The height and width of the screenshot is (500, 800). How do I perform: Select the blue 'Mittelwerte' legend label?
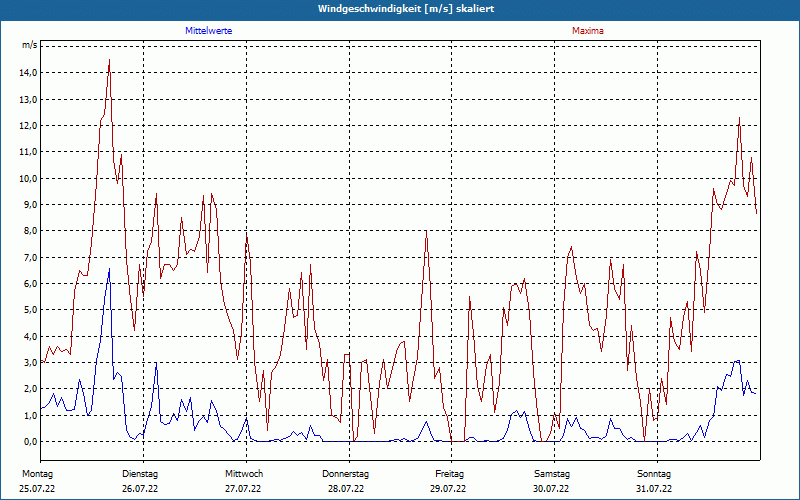click(x=209, y=31)
